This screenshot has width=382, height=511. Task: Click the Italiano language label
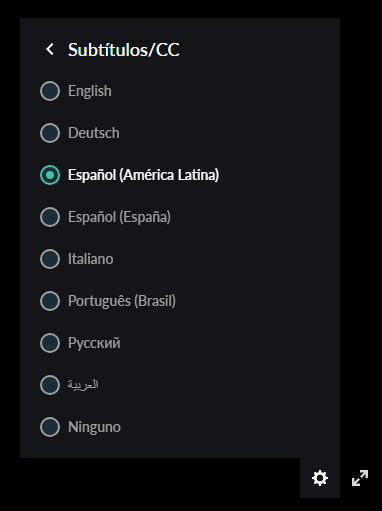(91, 259)
